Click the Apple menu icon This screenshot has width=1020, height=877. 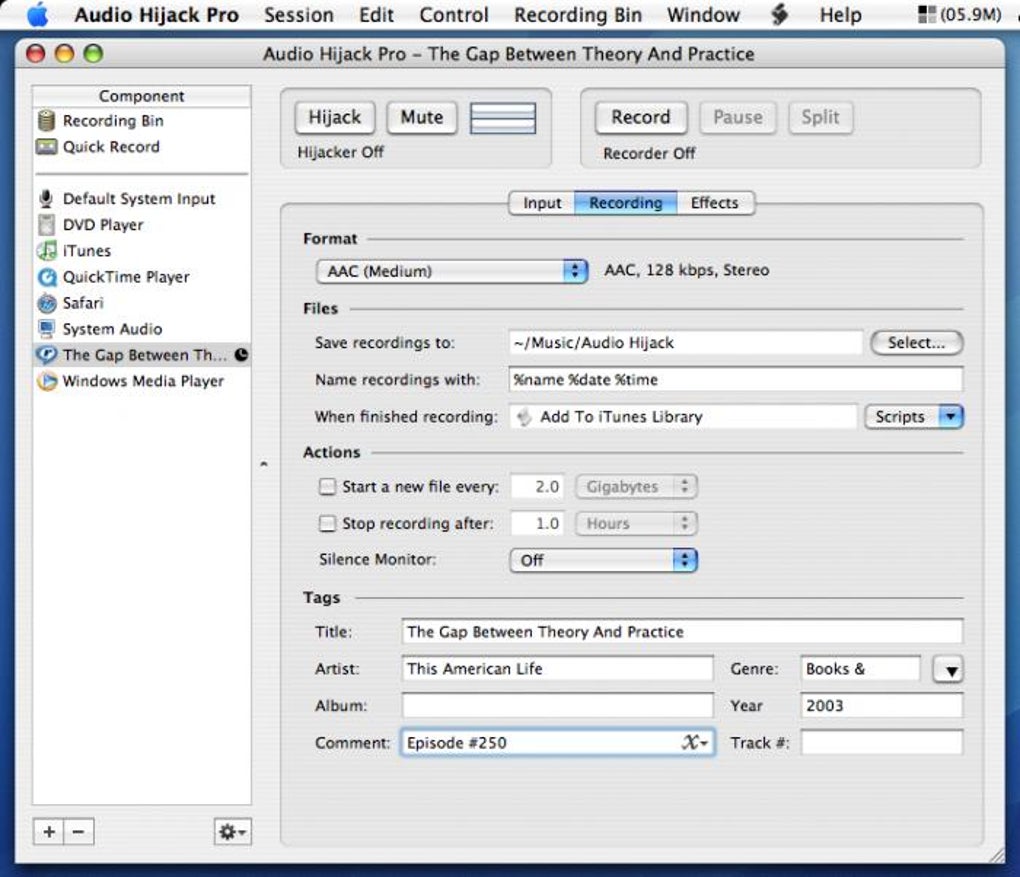[36, 15]
